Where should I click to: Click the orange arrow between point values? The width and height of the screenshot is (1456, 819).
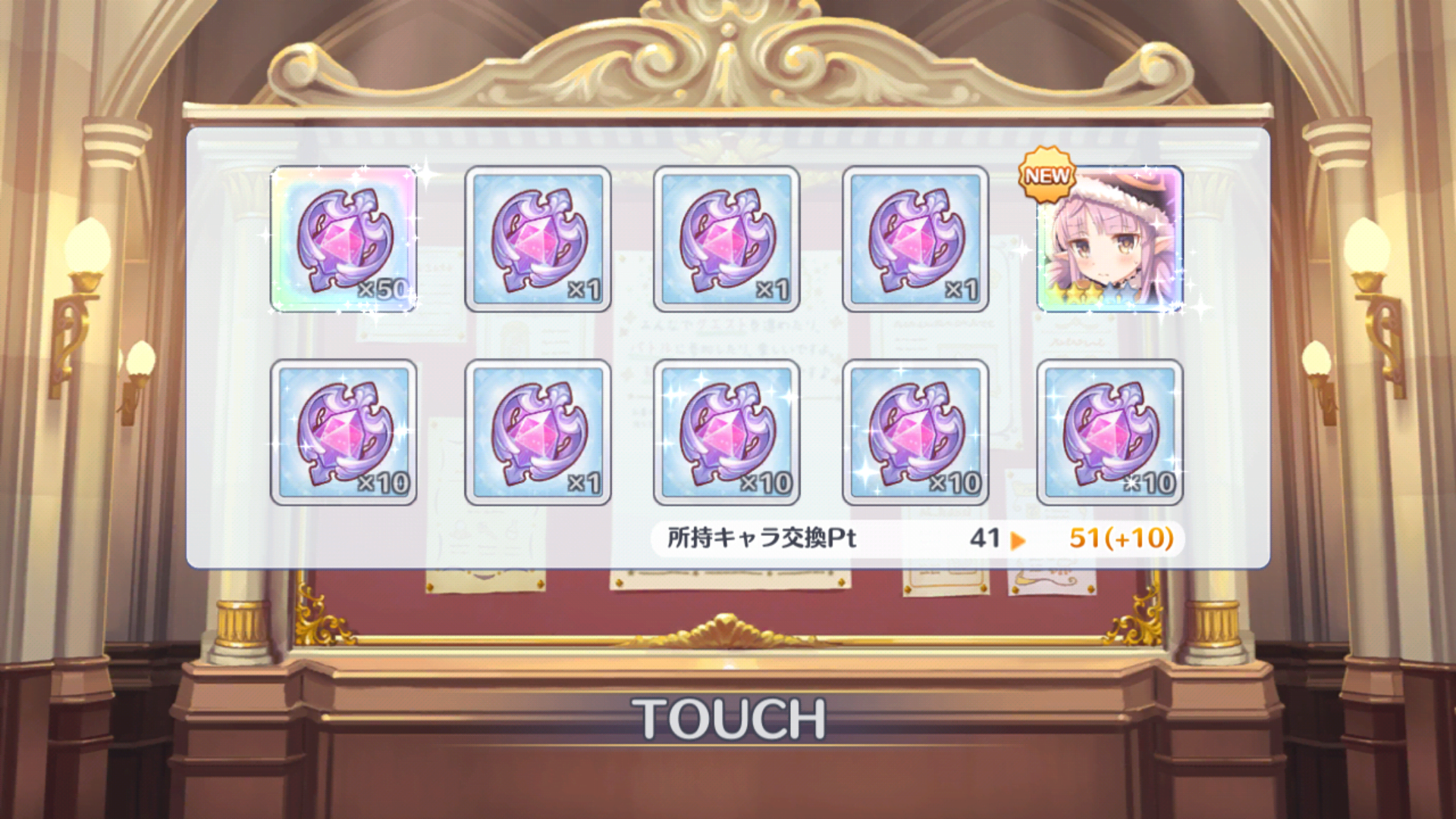click(1018, 540)
